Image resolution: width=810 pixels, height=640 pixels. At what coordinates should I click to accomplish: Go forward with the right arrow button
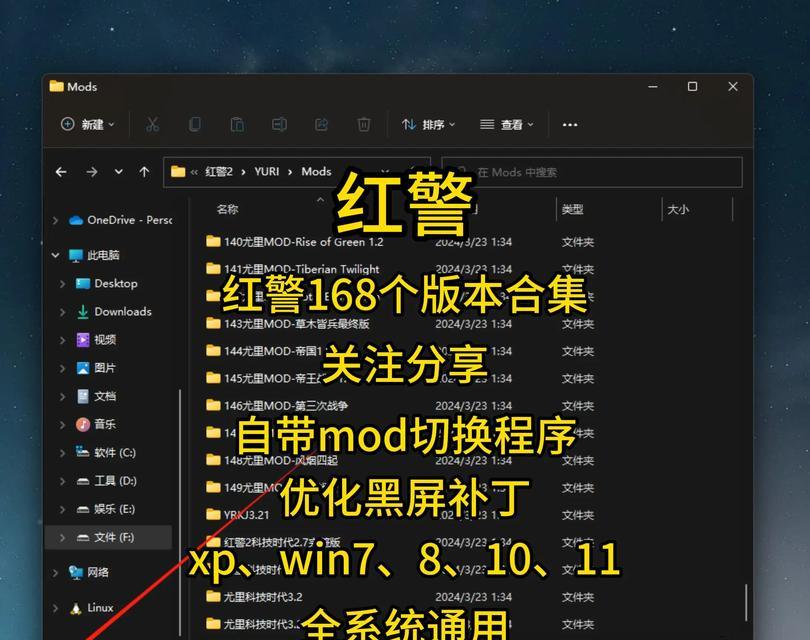tap(91, 172)
